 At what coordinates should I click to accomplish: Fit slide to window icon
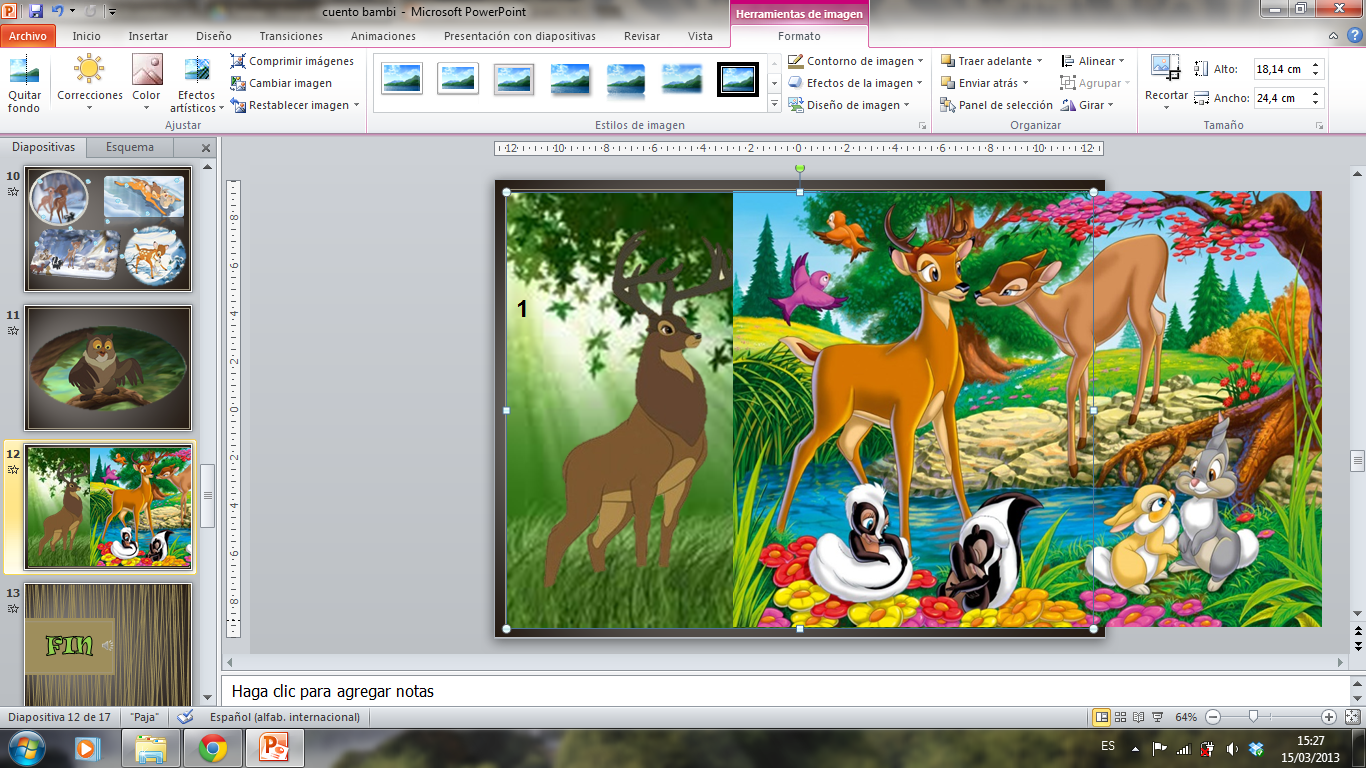pyautogui.click(x=1352, y=717)
